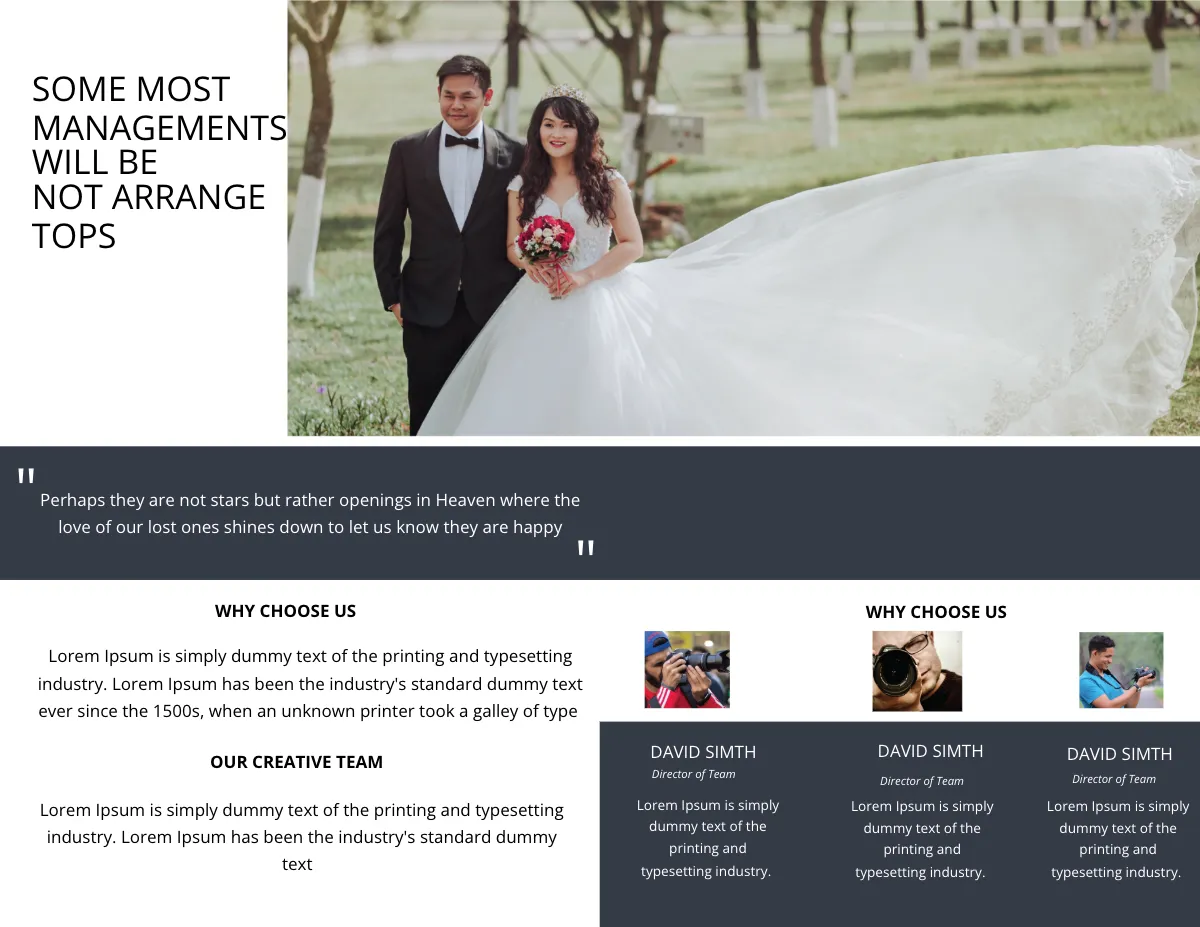Select the rightmost team member description text
The height and width of the screenshot is (927, 1200).
[x=1117, y=838]
